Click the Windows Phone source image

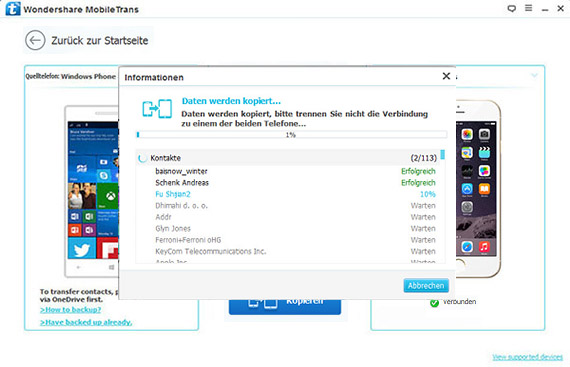pos(92,191)
